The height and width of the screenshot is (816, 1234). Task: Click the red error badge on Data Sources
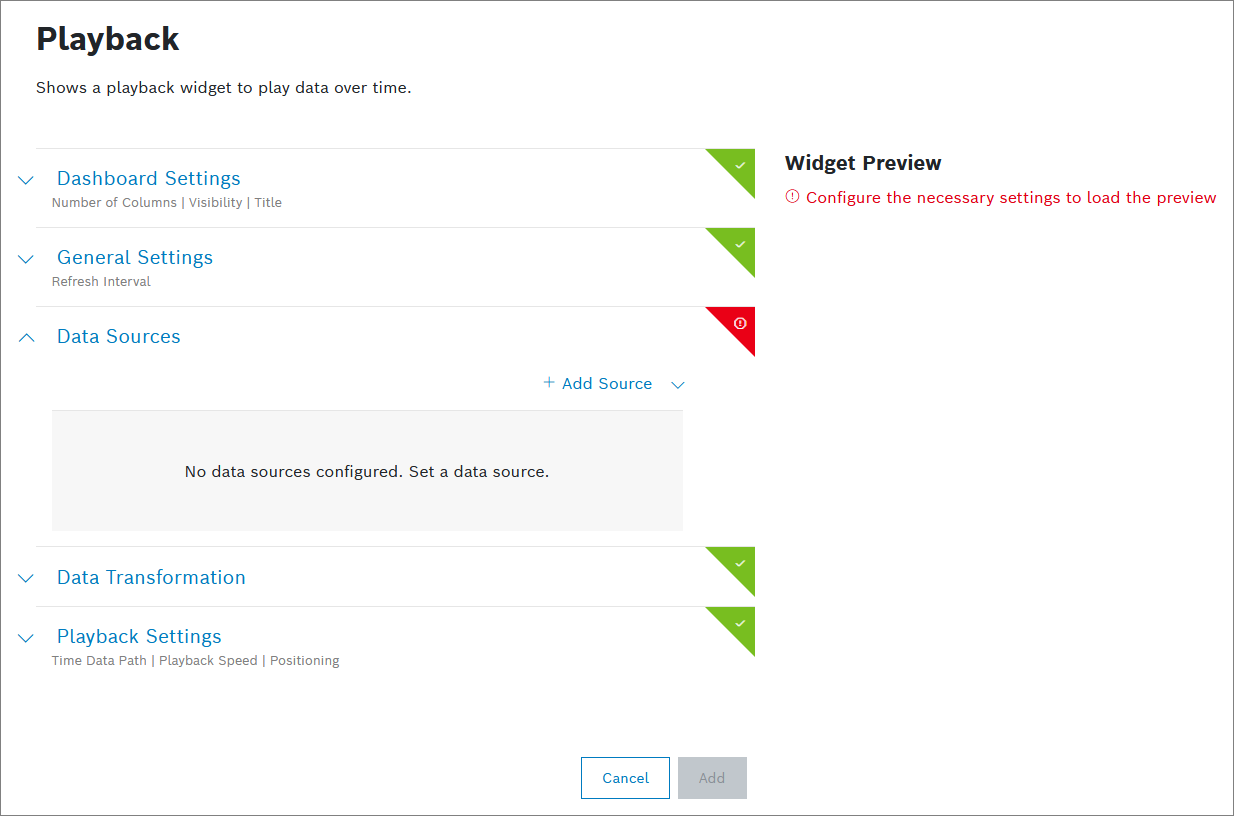coord(740,323)
